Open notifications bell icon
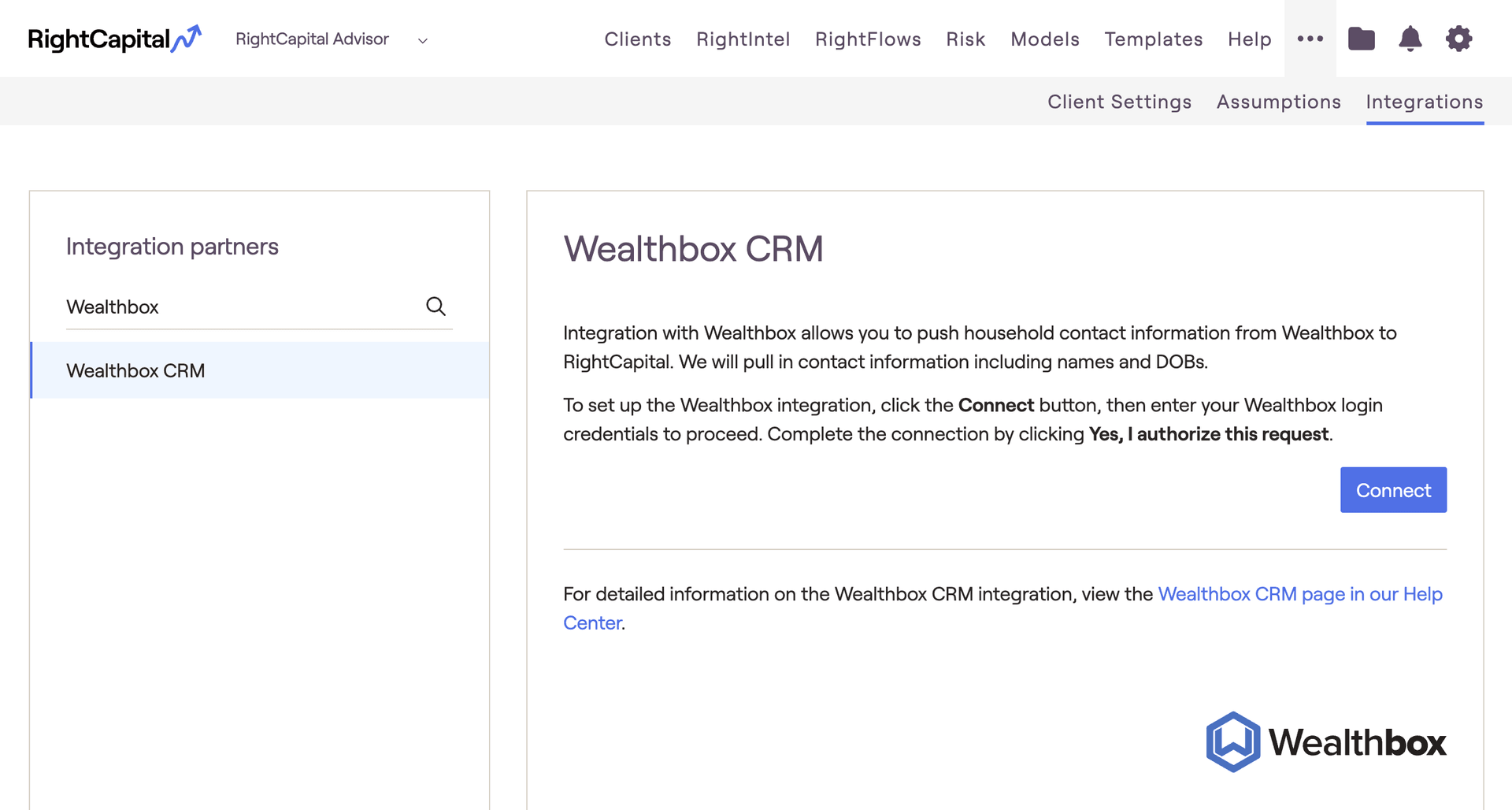 tap(1410, 39)
